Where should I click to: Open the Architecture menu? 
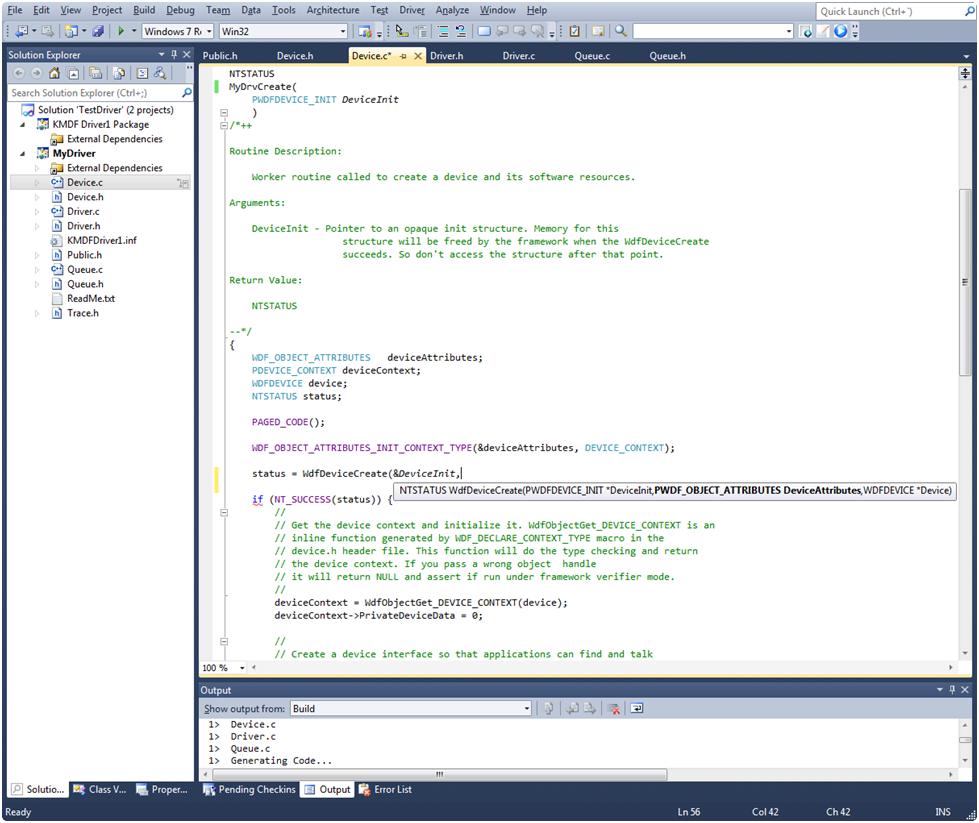pos(333,10)
